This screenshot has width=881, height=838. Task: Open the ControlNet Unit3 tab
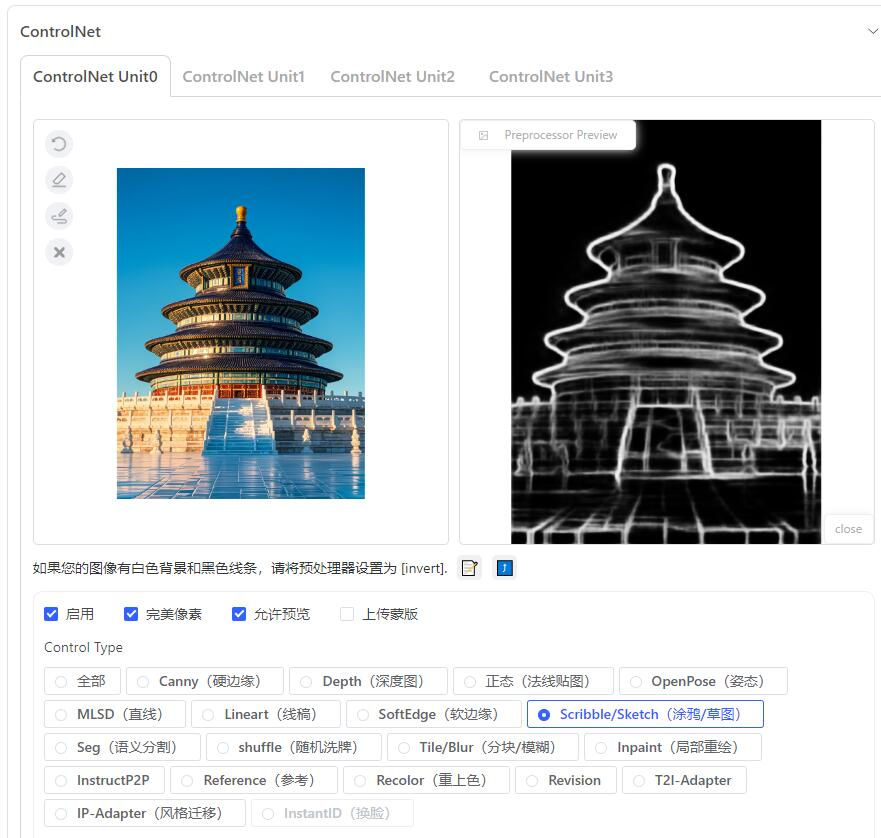pyautogui.click(x=550, y=76)
